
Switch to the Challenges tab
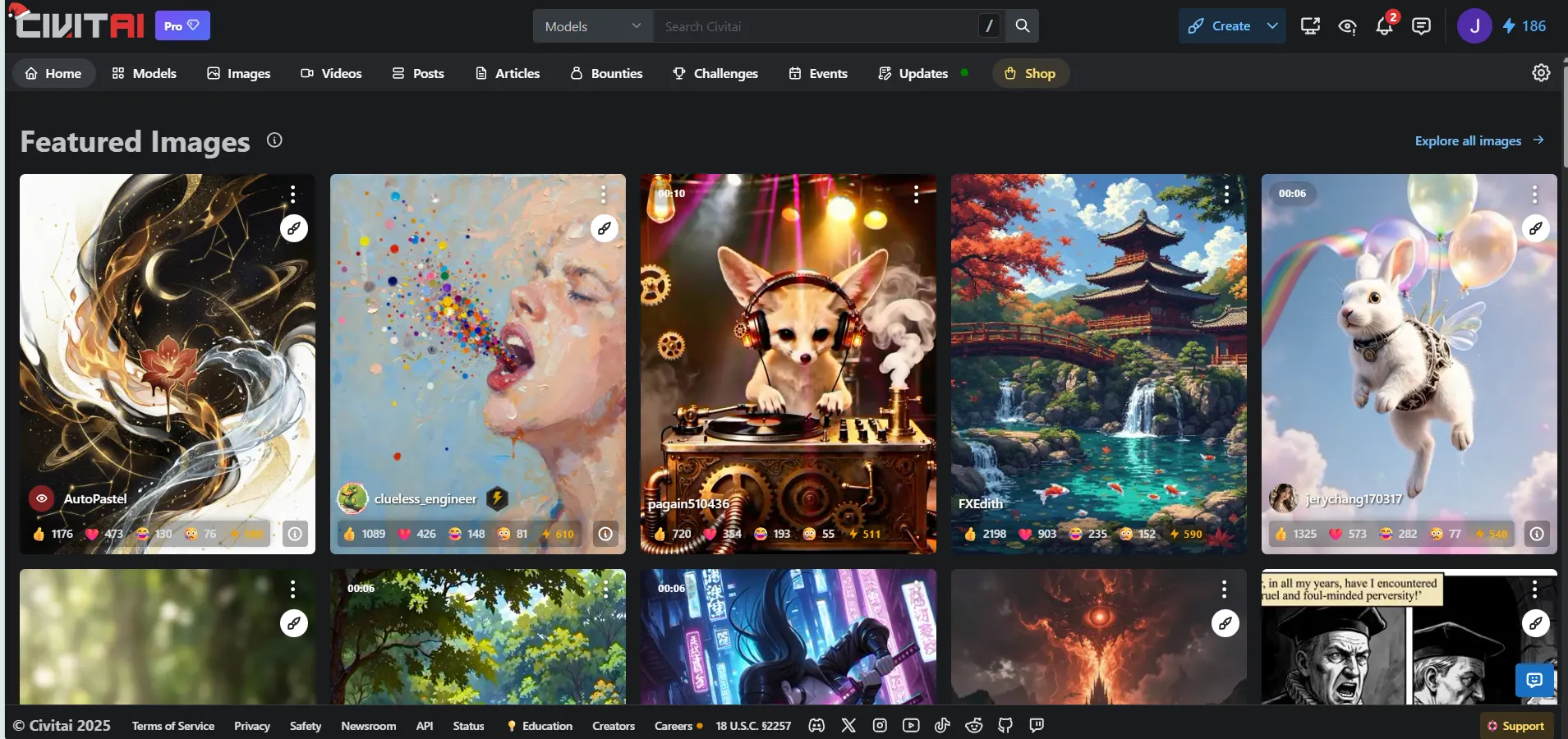tap(715, 73)
